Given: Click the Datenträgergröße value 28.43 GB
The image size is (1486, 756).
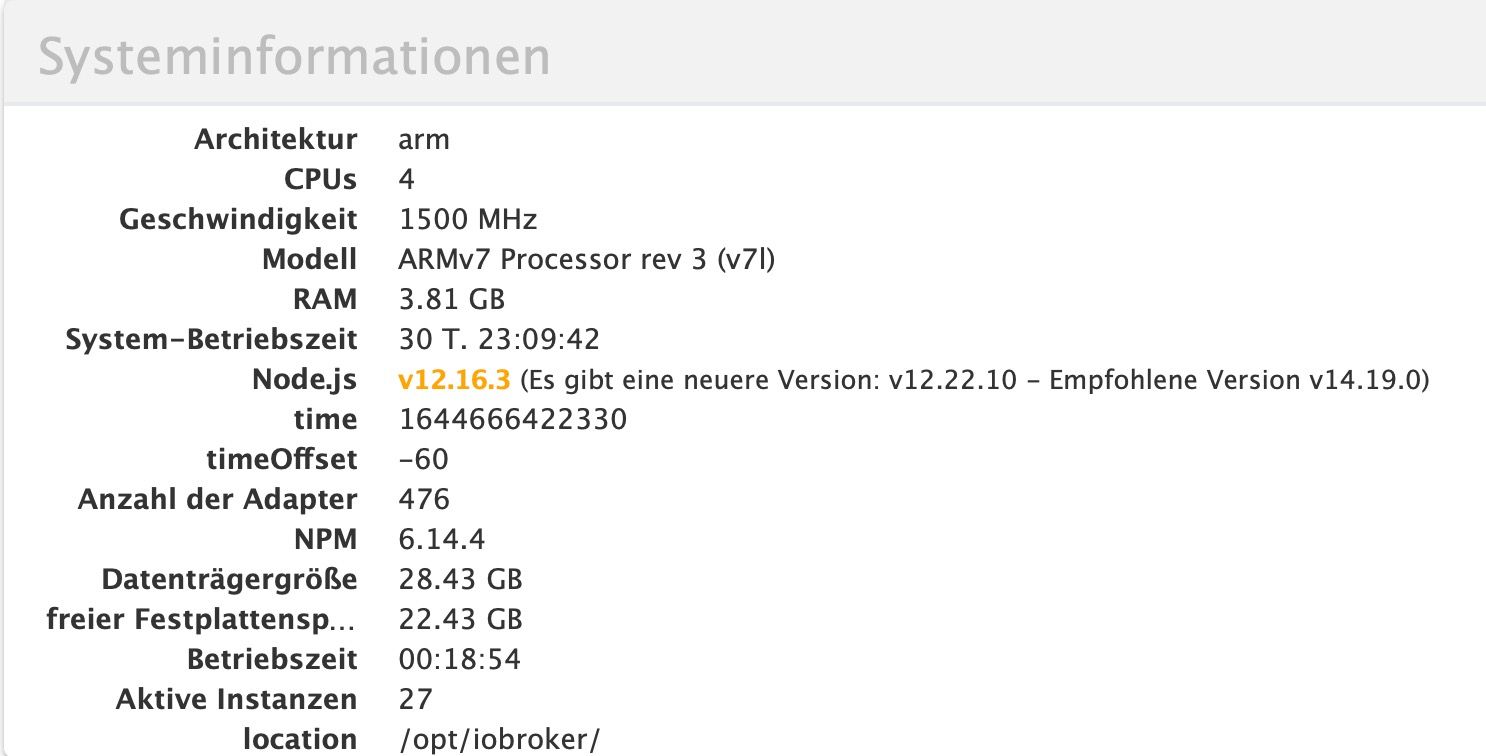Looking at the screenshot, I should point(460,579).
